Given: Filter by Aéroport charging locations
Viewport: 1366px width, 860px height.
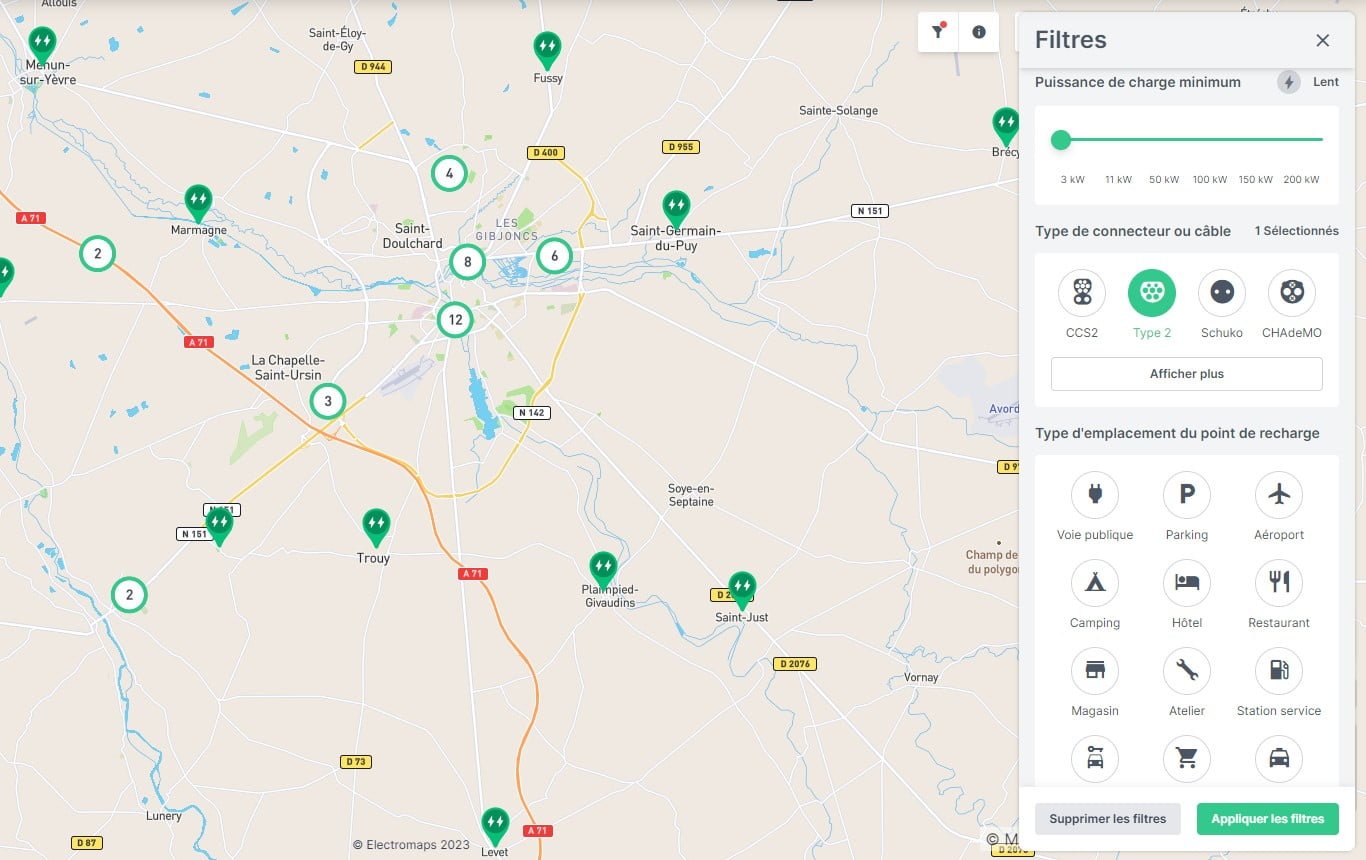Looking at the screenshot, I should click(1278, 495).
